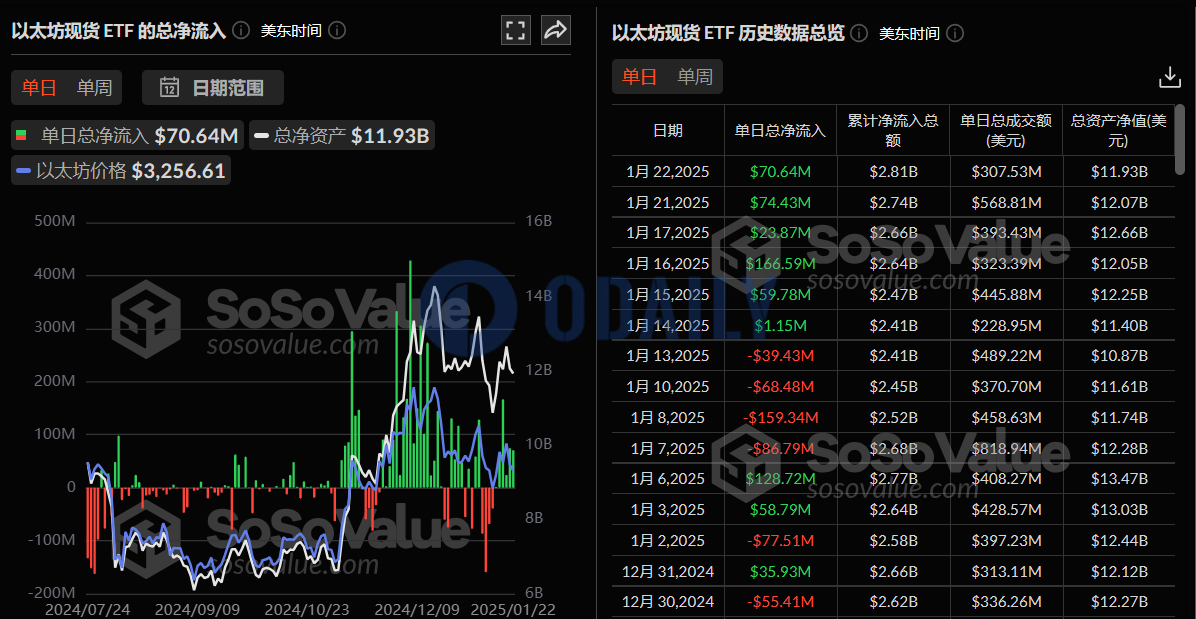
Task: Select 单日 tab in history table
Action: coord(639,76)
